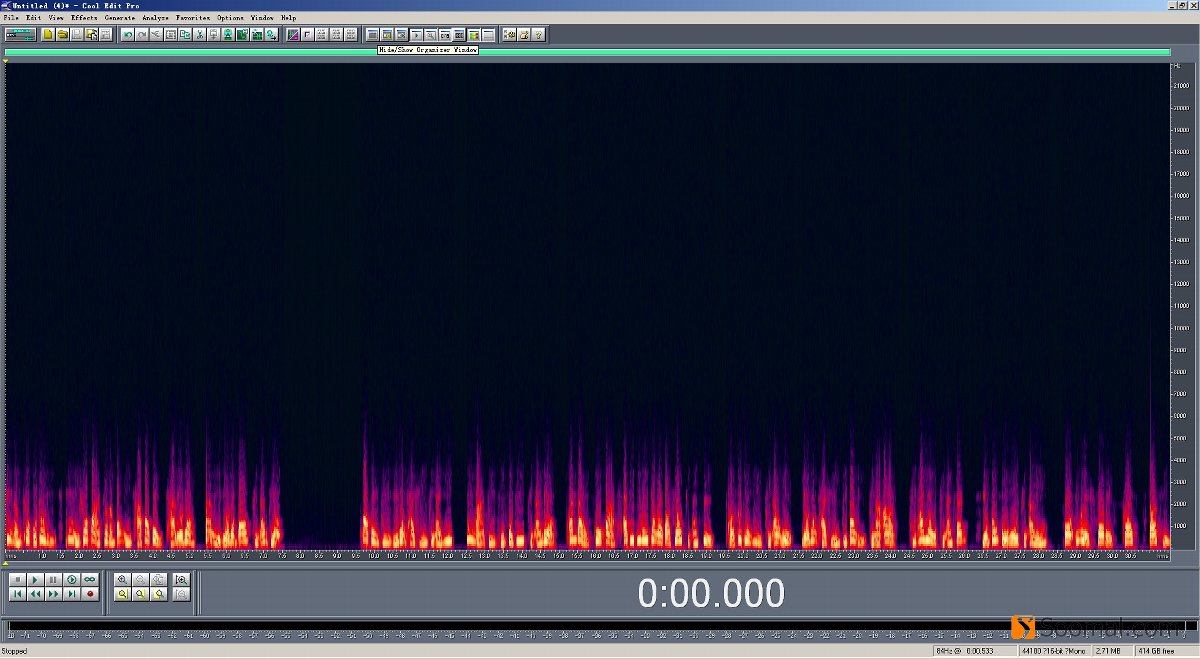This screenshot has width=1200, height=659.
Task: Switch to multitrack view with the leftmost toolbar button
Action: coord(20,35)
